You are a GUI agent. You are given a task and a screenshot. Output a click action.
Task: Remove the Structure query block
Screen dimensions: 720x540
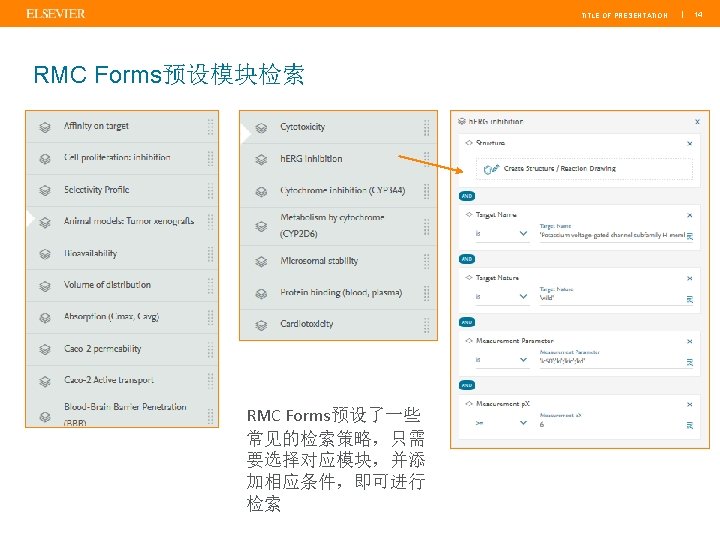[x=689, y=144]
